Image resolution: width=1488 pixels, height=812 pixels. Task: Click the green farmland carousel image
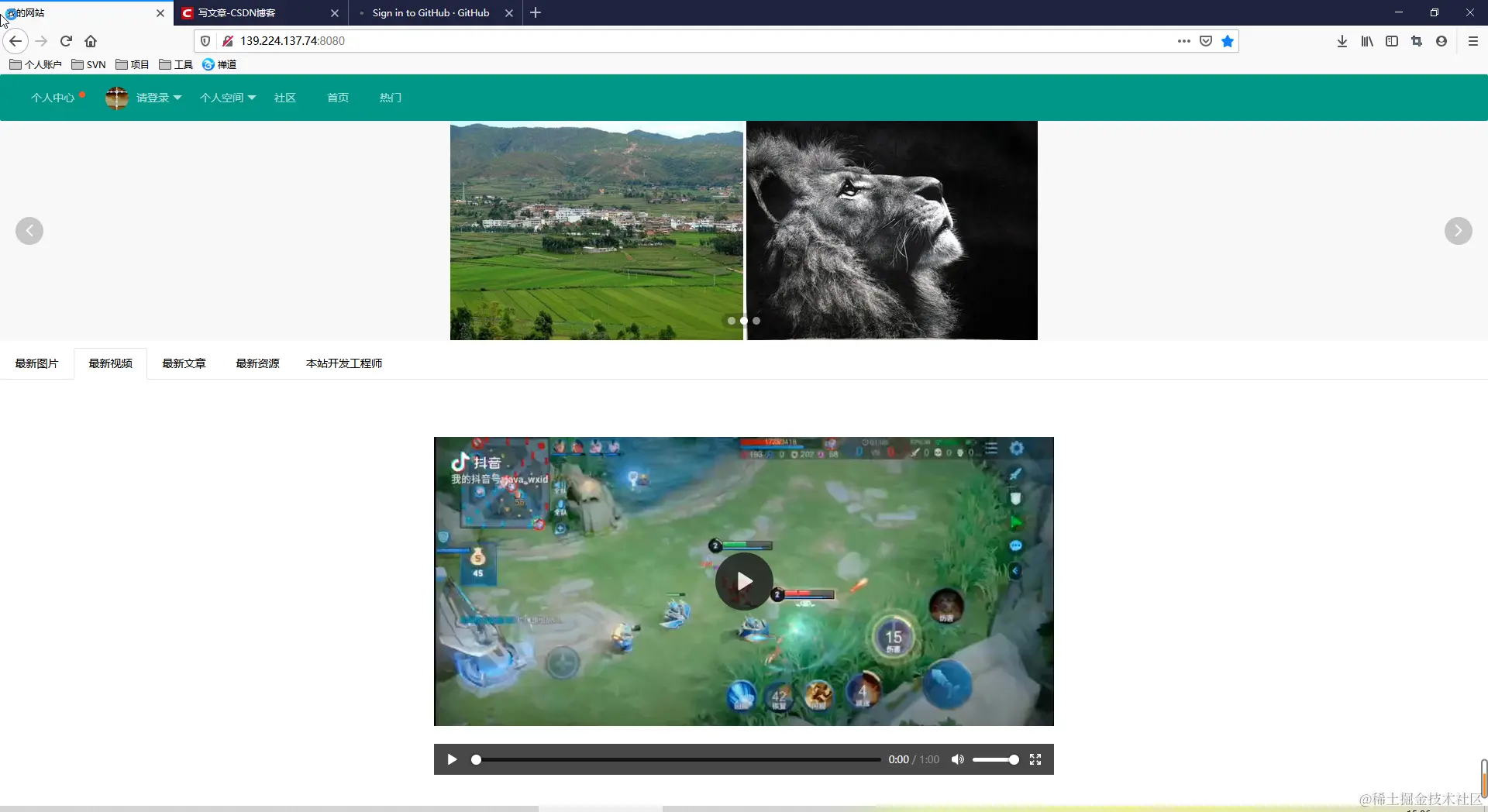pos(597,230)
